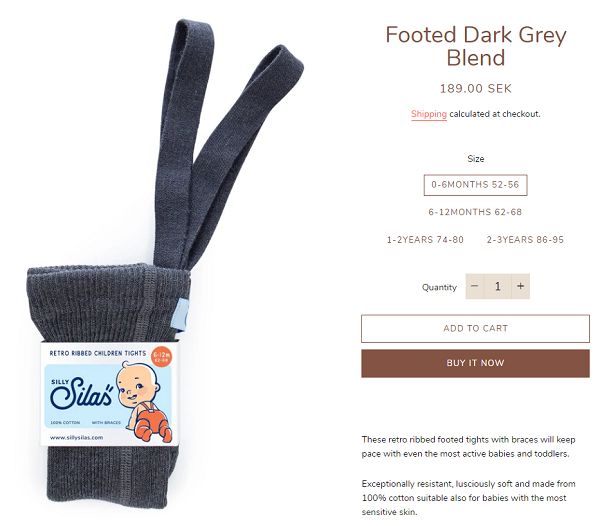Click the BUY IT NOW button
This screenshot has height=526, width=600.
[475, 363]
